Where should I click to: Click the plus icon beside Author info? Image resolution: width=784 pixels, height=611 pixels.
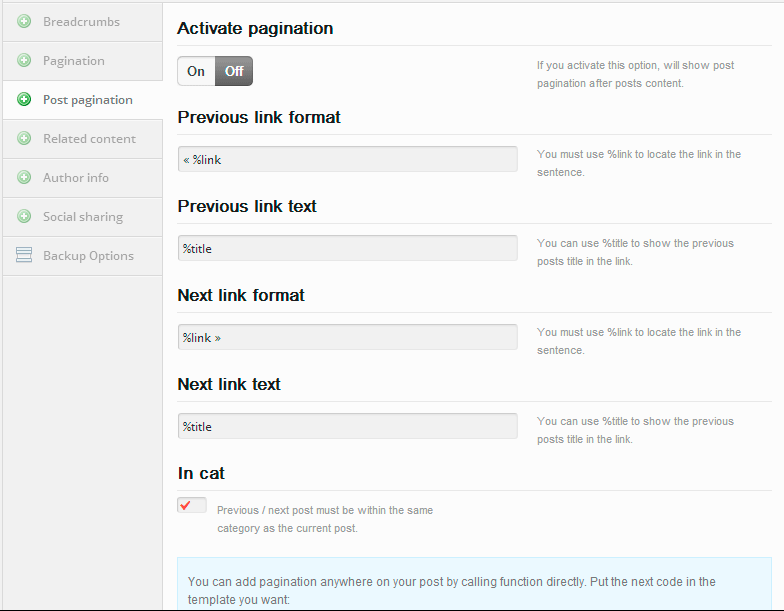pyautogui.click(x=24, y=178)
